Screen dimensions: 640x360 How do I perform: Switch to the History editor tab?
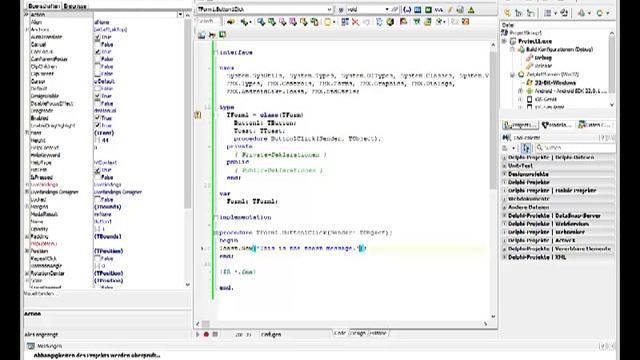click(378, 333)
